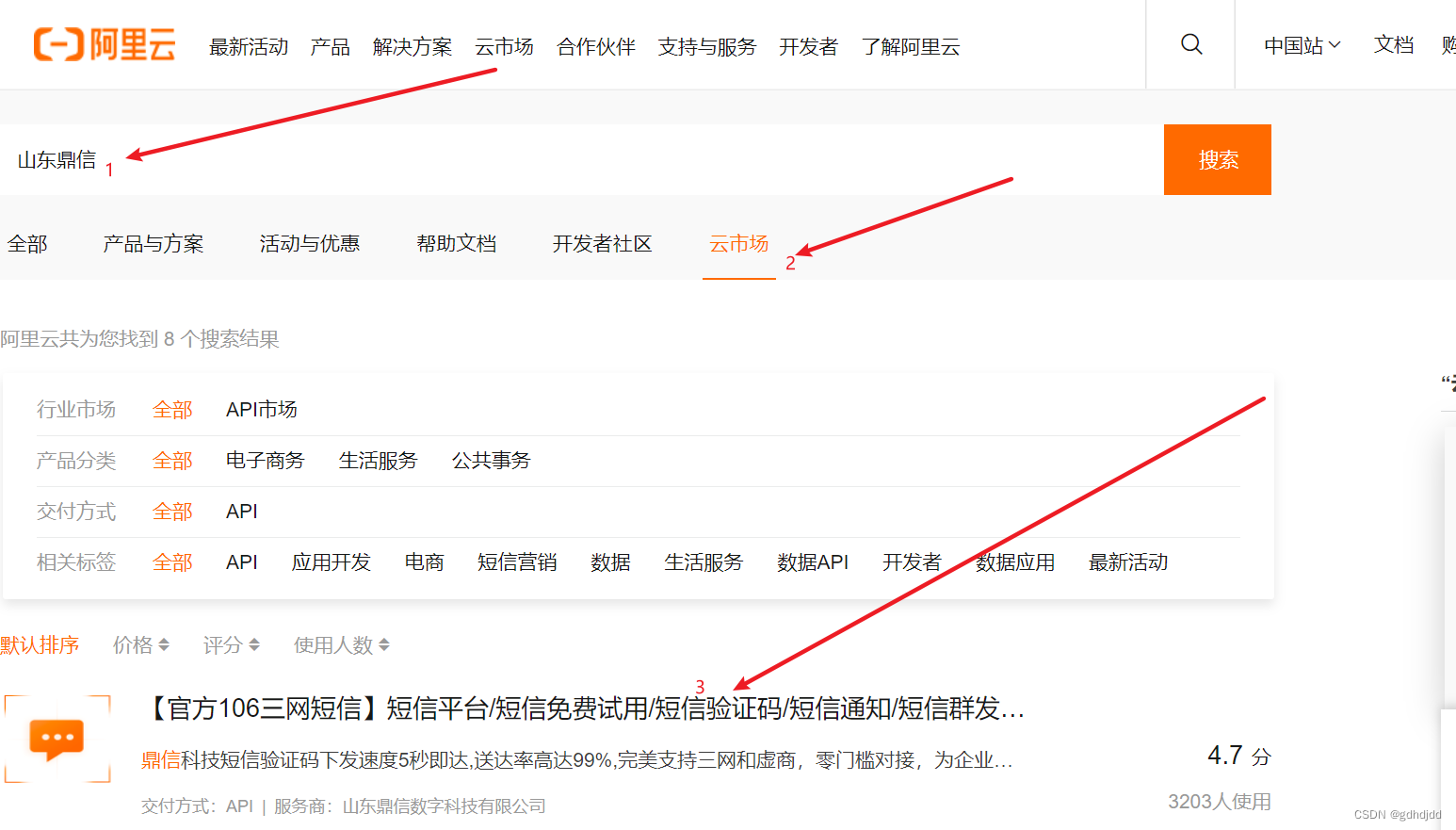Click 阿里云共为您找到 8 个搜索结果 text
The image size is (1456, 830).
139,339
